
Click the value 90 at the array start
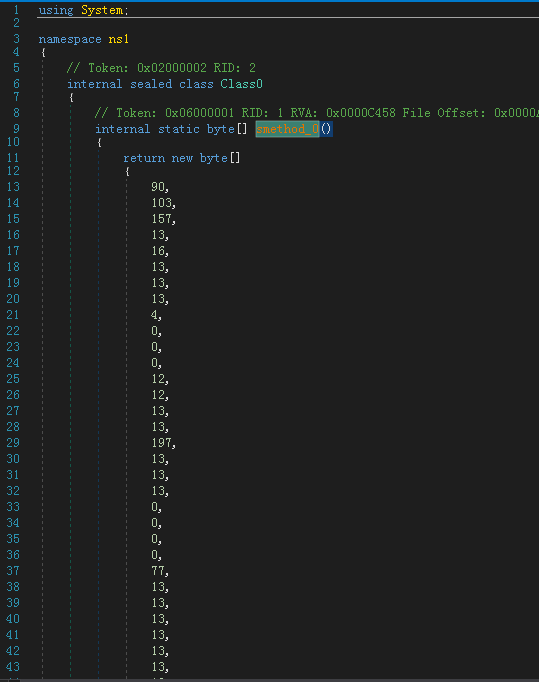pyautogui.click(x=158, y=187)
